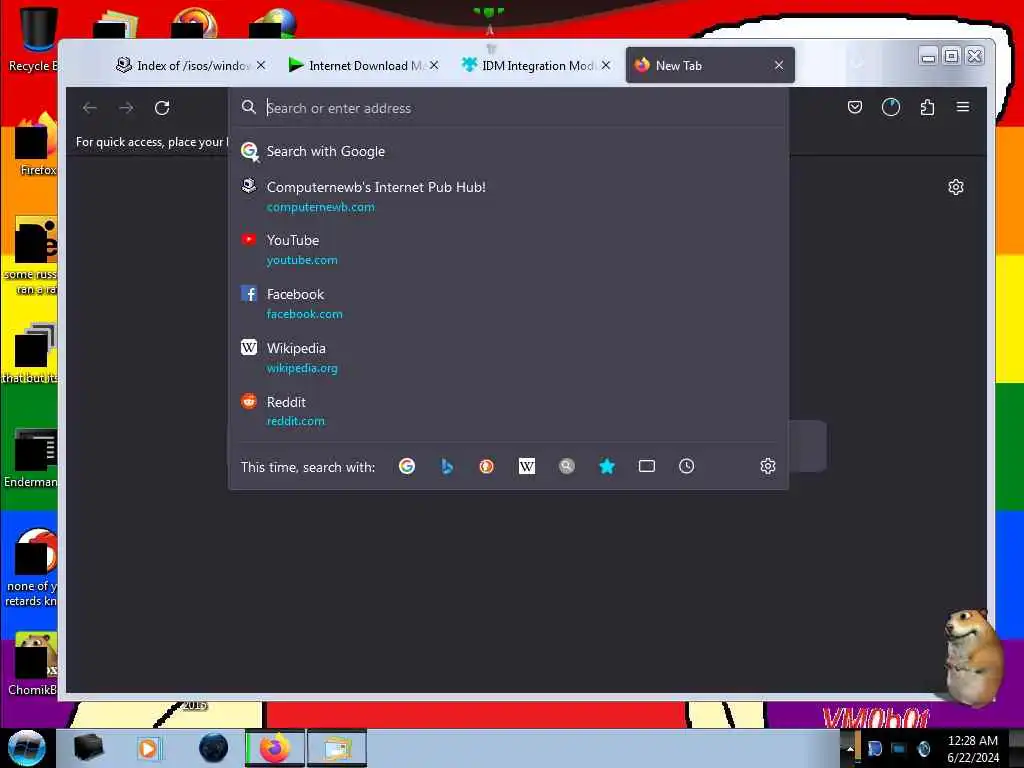Screen dimensions: 1024x768
Task: Search this time with Google icon
Action: [407, 466]
